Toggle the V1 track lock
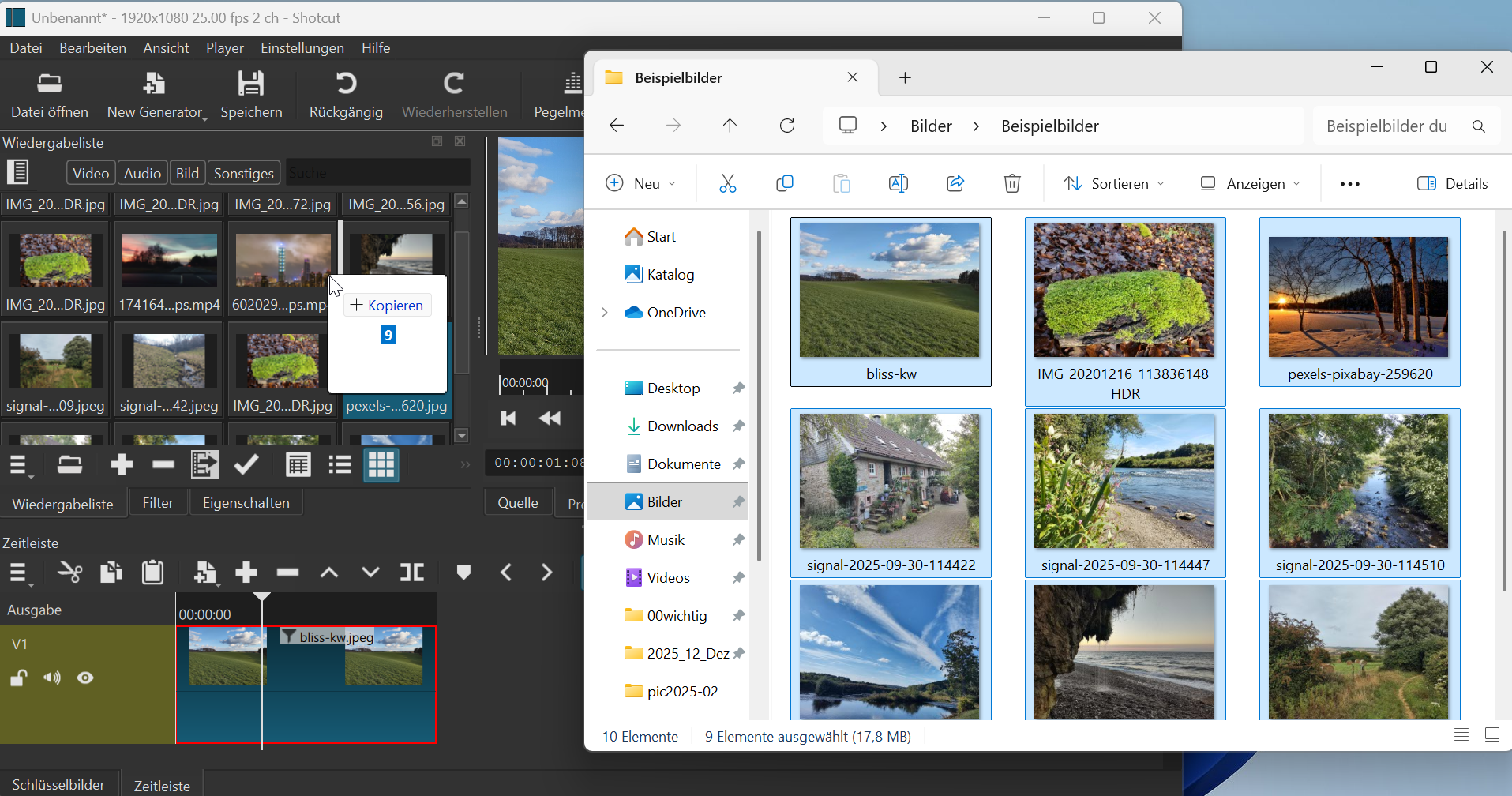 [19, 678]
